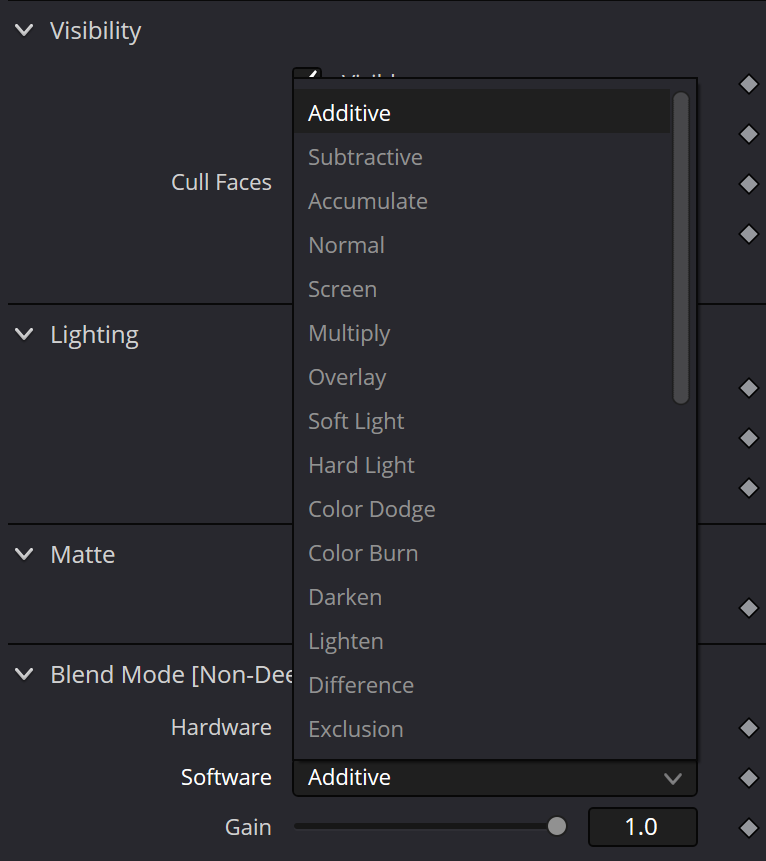Toggle keyframe diamond for Cull Faces

coord(748,183)
